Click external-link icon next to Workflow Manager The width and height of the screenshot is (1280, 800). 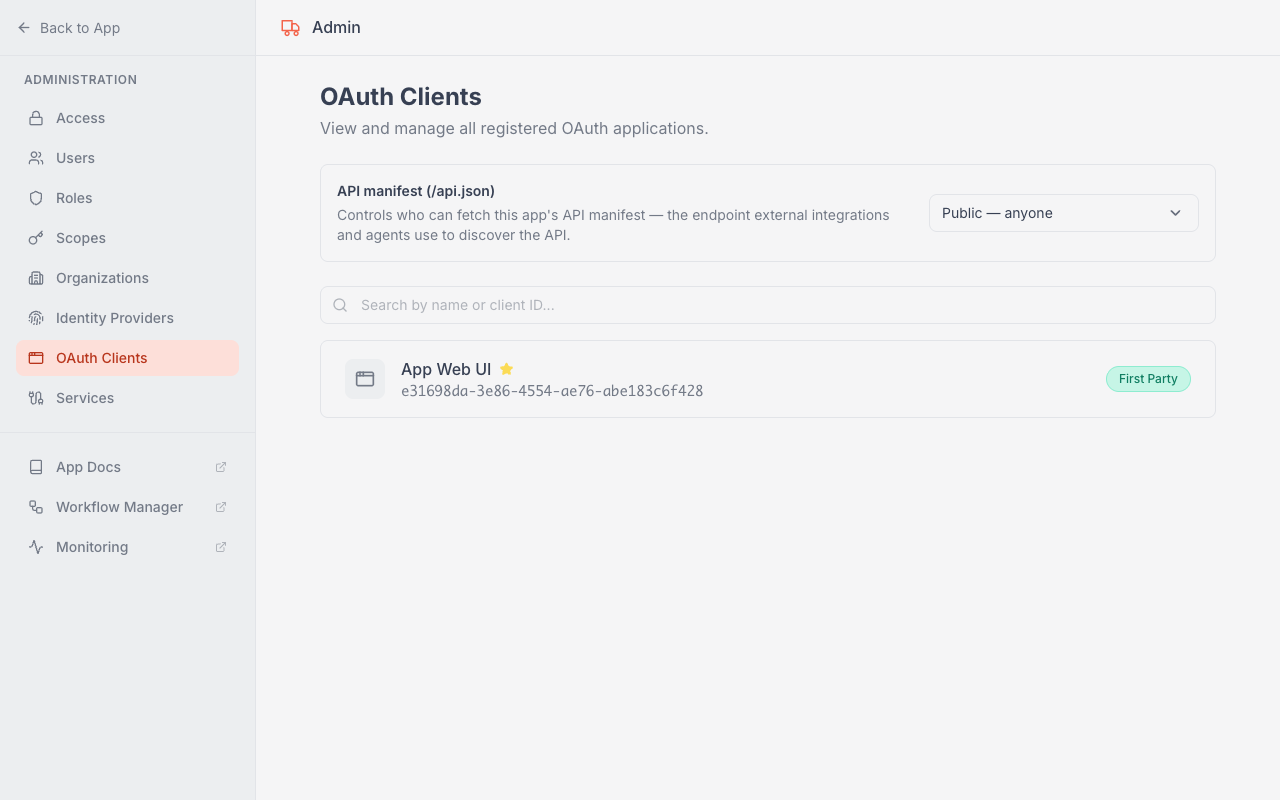[x=221, y=507]
